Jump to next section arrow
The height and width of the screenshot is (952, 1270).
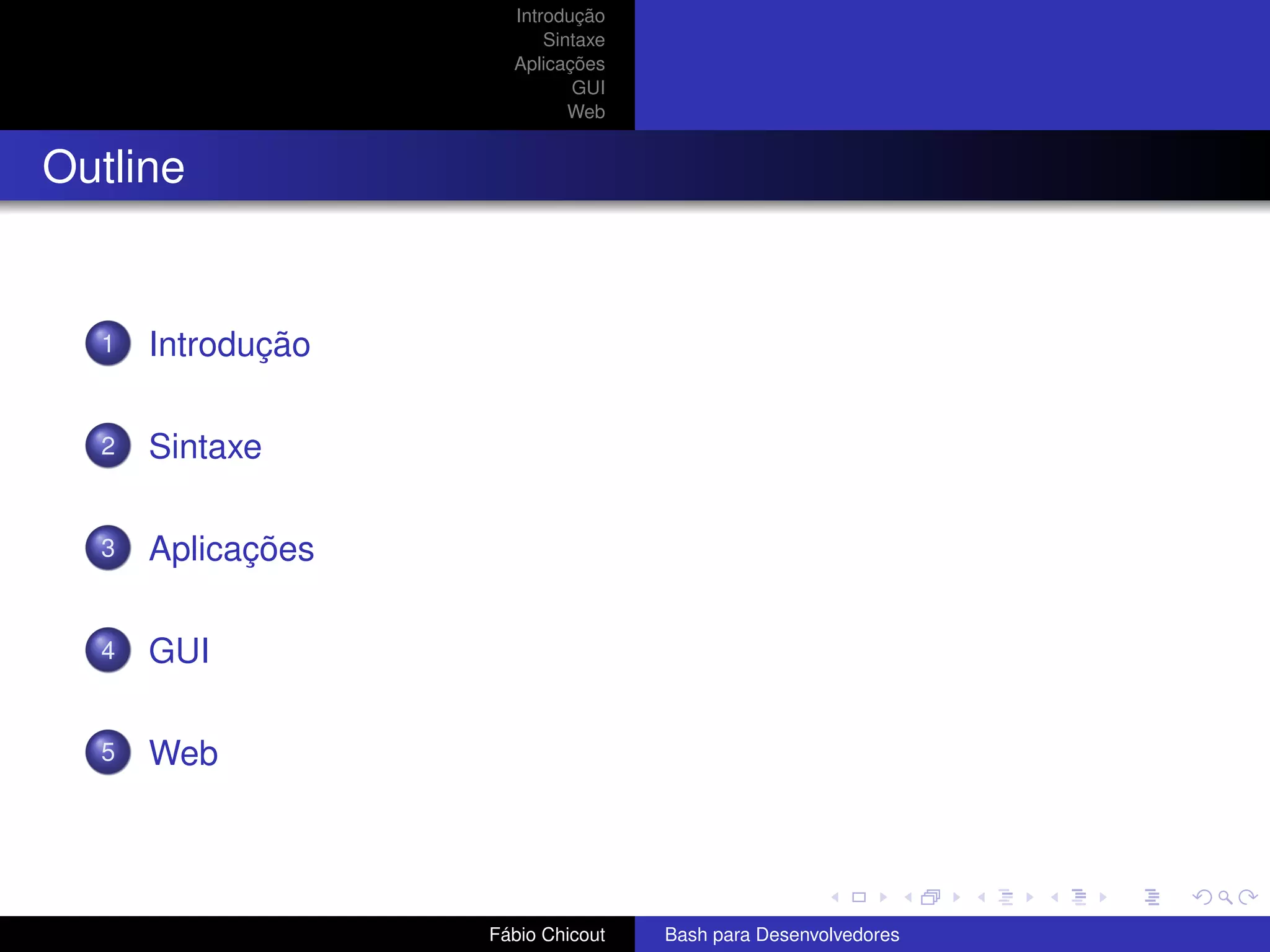[1103, 897]
